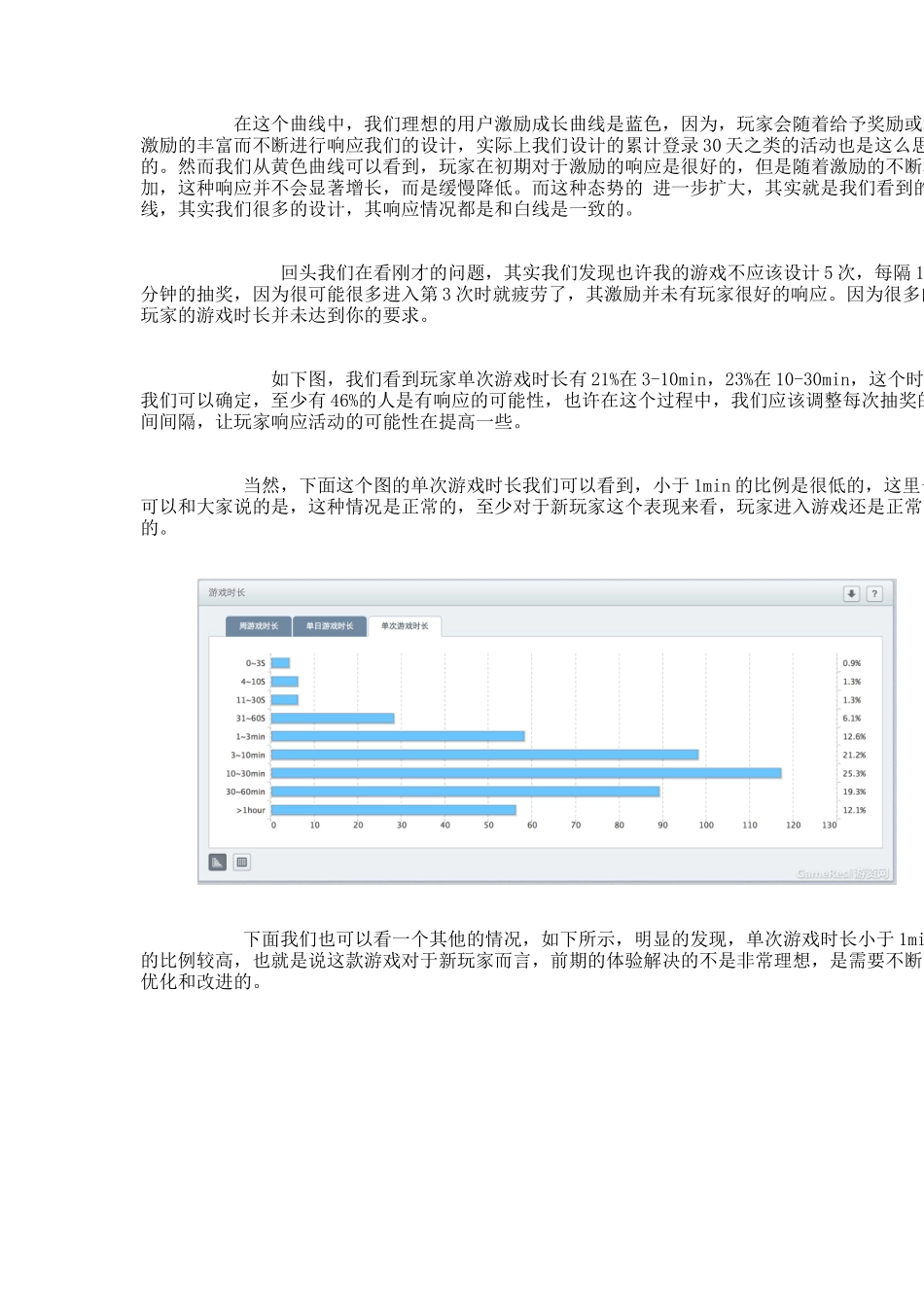Click the 19.3% value label
This screenshot has height=1307, width=924.
pyautogui.click(x=854, y=793)
